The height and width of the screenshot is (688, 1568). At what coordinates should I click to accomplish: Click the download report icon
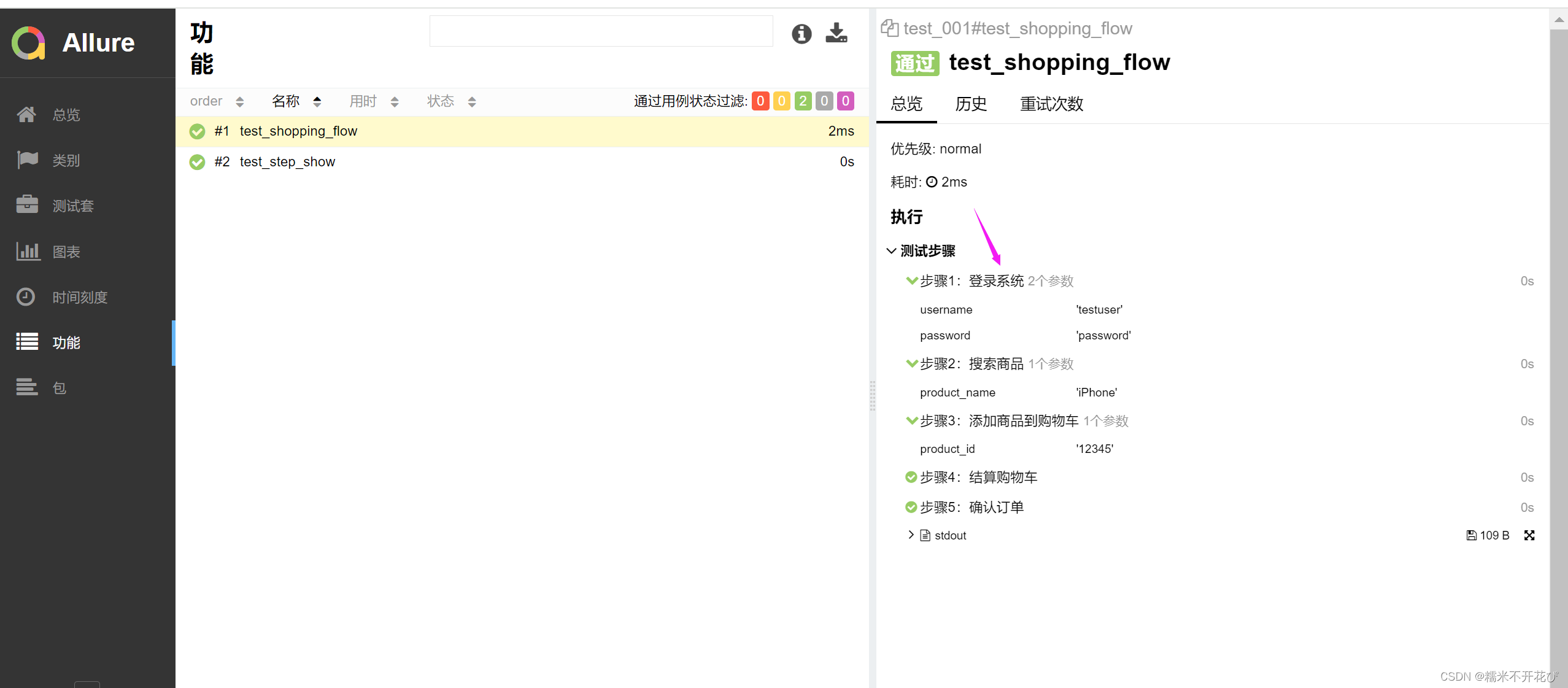click(836, 33)
